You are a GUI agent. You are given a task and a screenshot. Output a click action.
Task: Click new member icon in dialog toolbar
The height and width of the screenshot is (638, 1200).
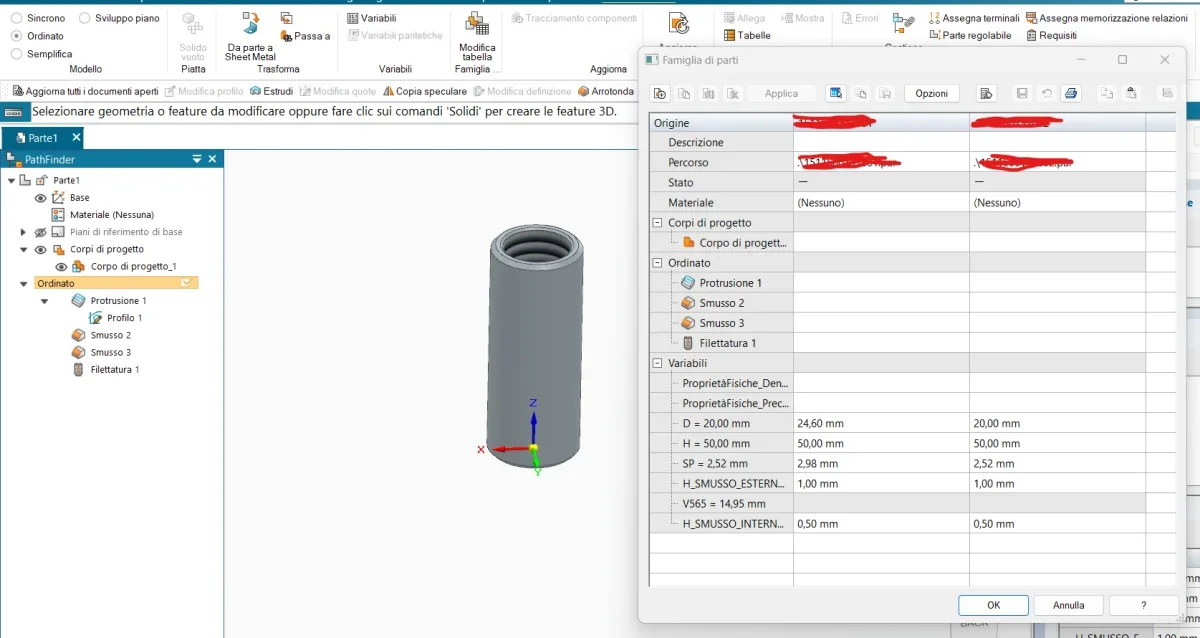(x=659, y=93)
